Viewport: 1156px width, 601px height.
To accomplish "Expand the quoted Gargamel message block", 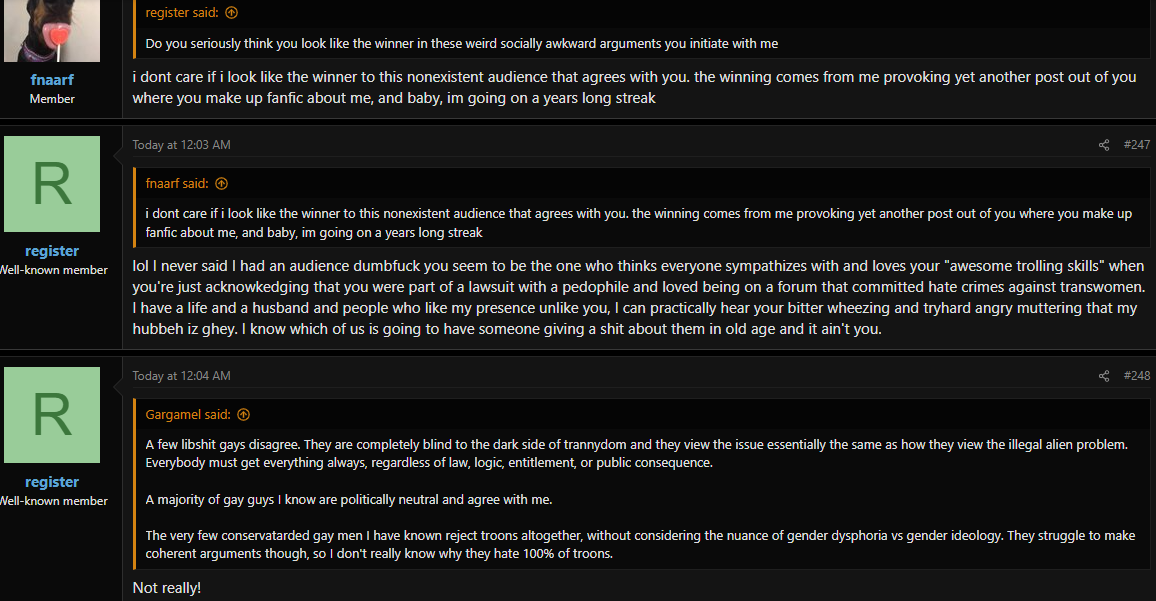I will click(642, 498).
